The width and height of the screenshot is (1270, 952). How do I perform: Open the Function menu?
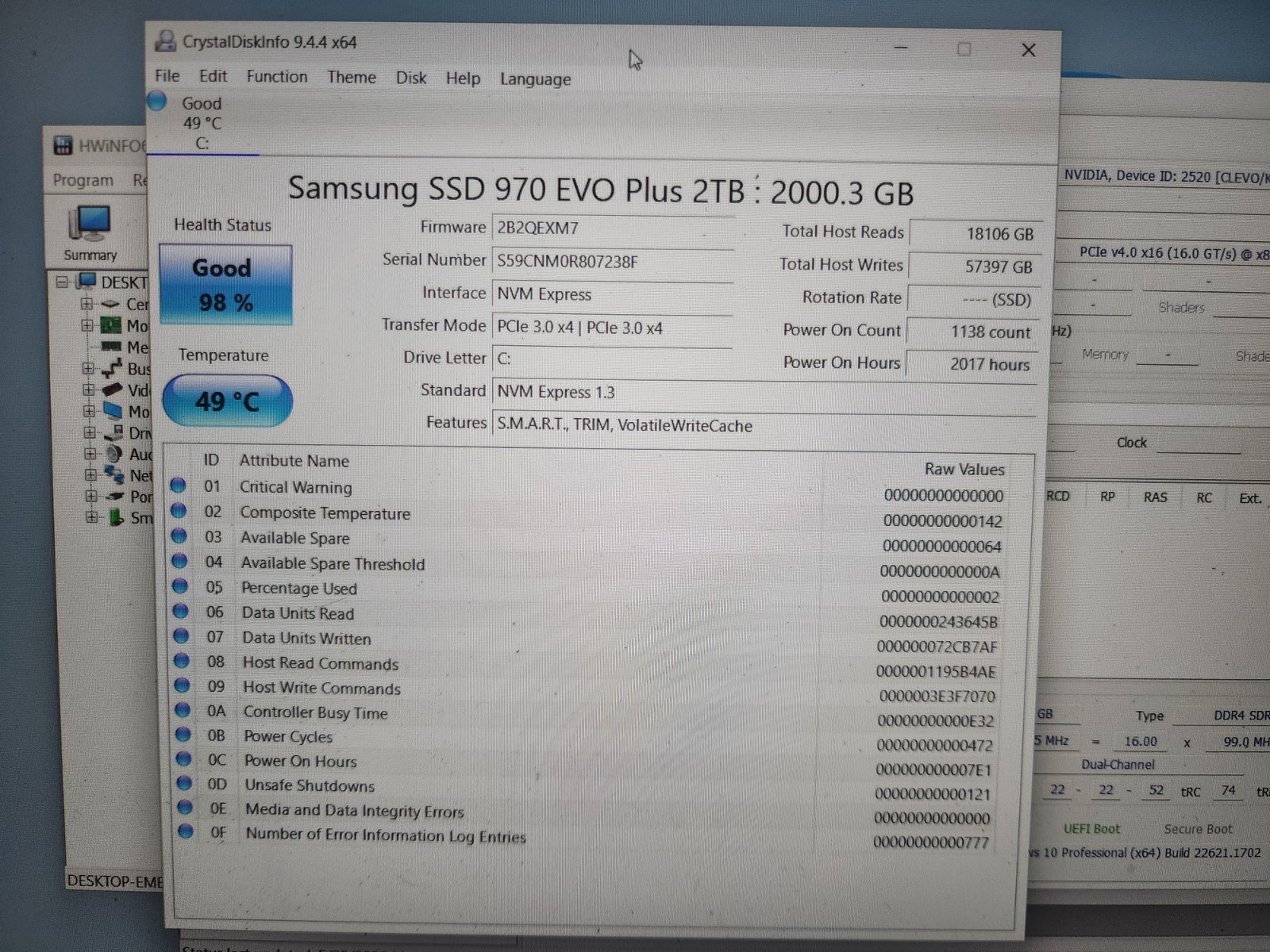click(277, 77)
